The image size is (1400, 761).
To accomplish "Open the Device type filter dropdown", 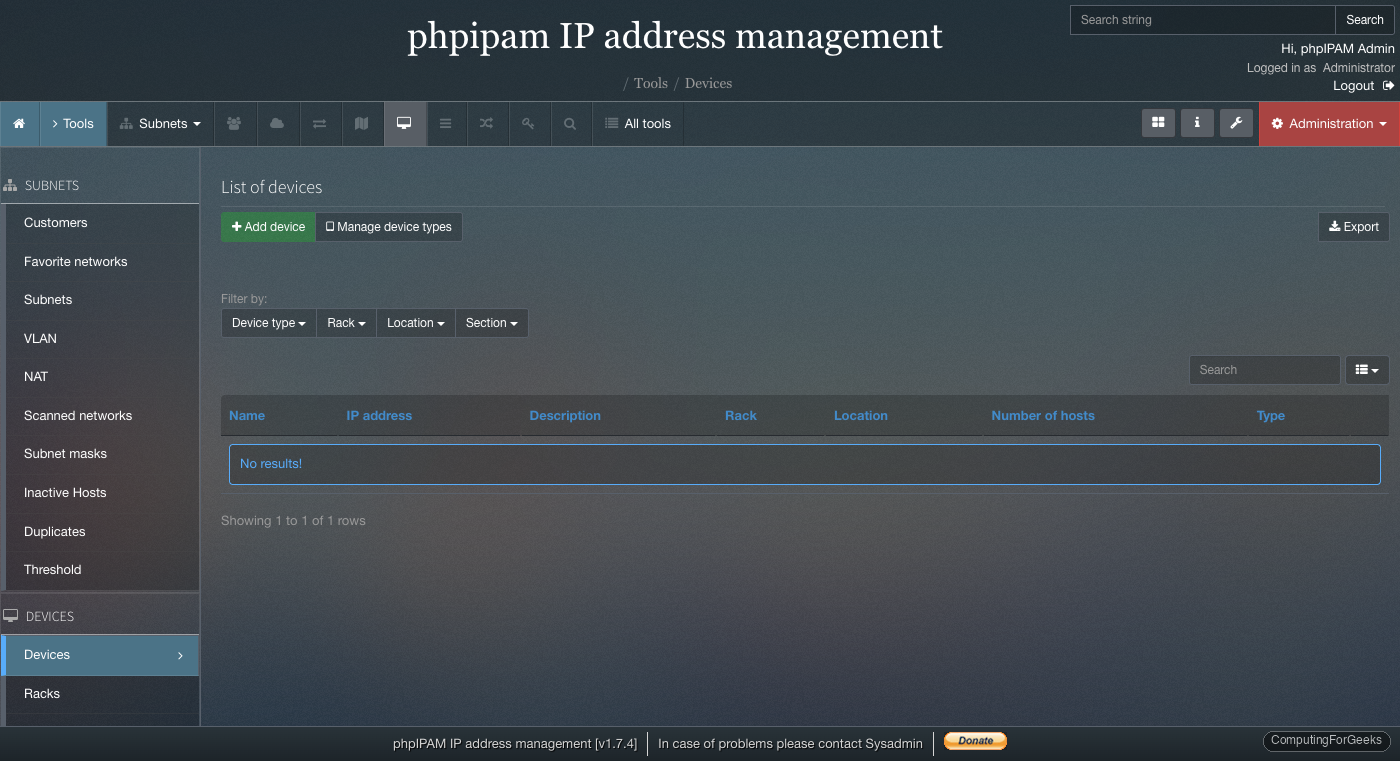I will coord(268,322).
